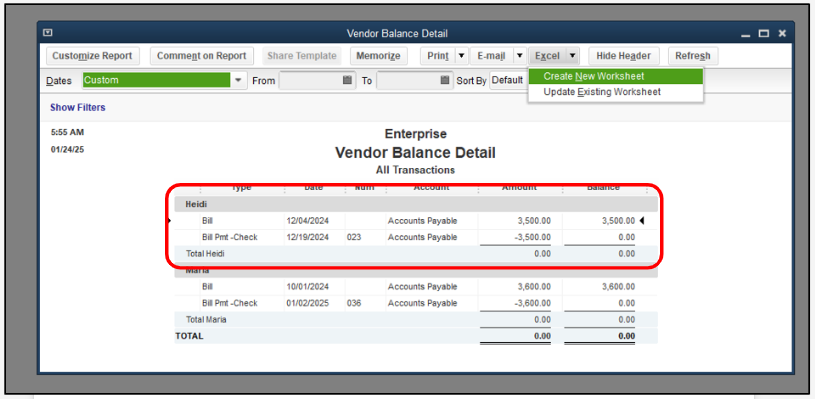Screen dimensions: 815x399
Task: Expand the E-mail dropdown arrow
Action: click(520, 56)
